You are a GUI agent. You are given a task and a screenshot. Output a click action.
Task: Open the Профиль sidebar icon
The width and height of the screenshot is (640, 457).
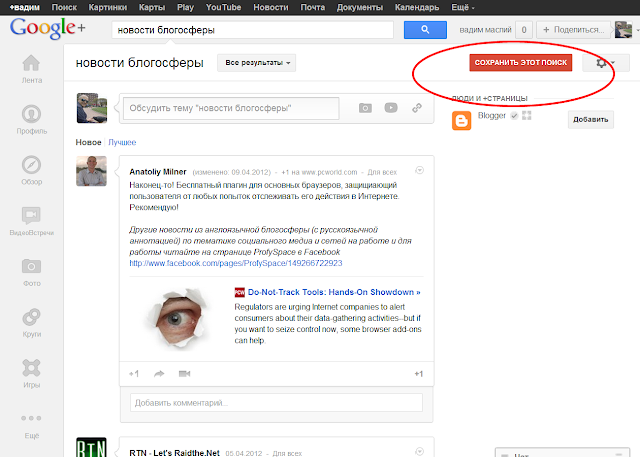(x=31, y=114)
